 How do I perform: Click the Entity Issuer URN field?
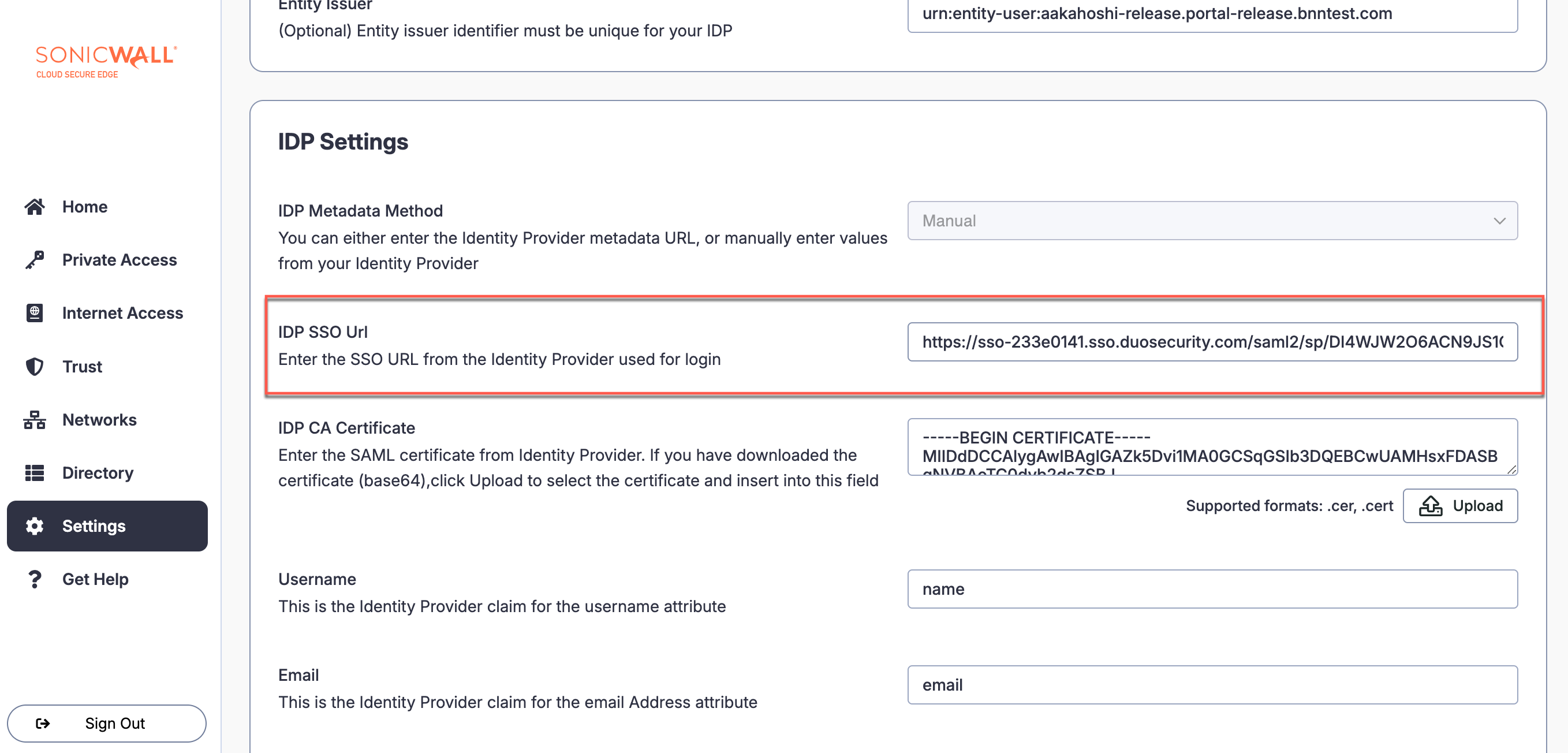[x=1211, y=14]
